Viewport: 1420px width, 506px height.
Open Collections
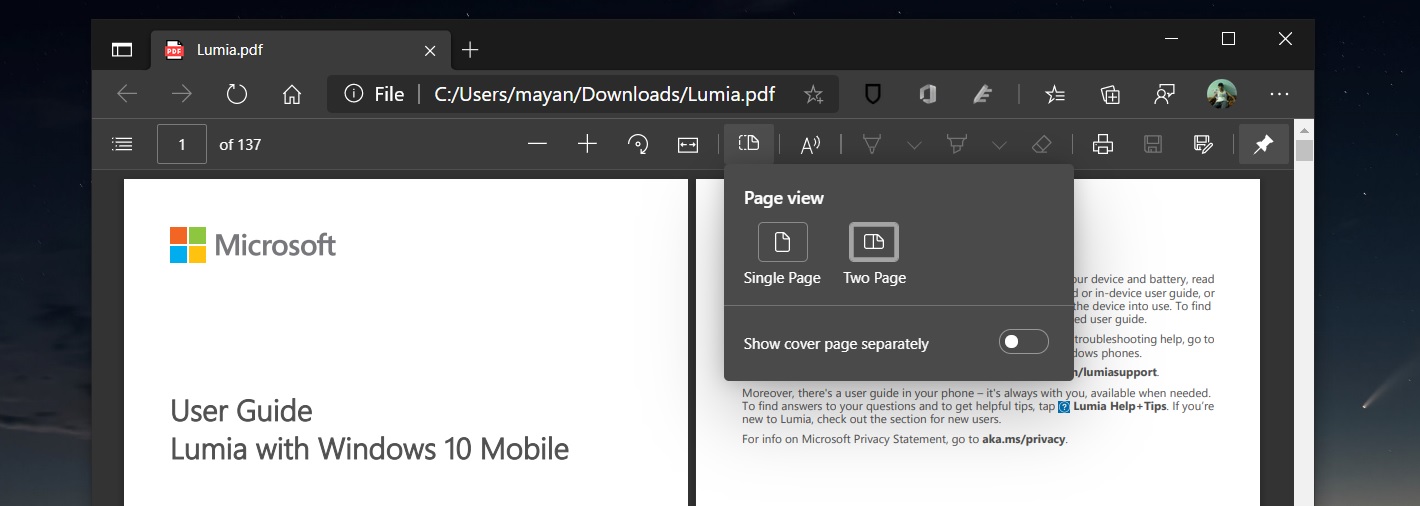(1110, 94)
